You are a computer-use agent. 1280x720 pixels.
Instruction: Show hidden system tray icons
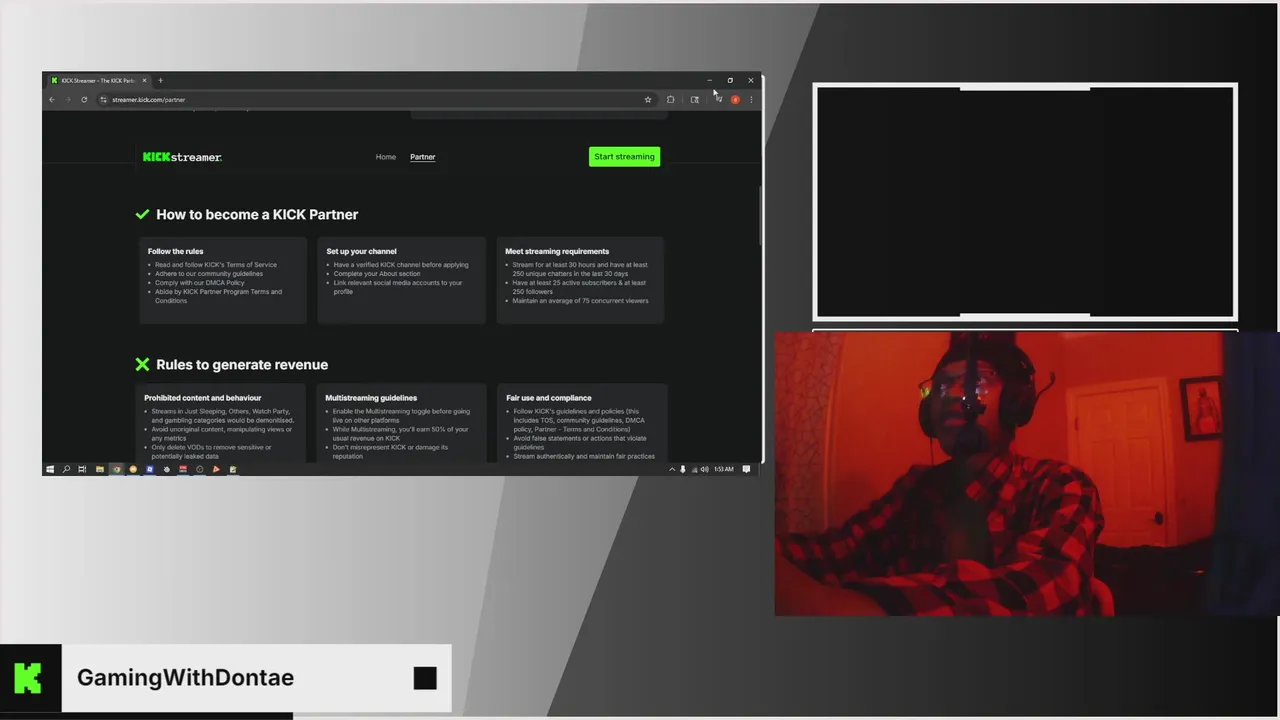[x=672, y=469]
